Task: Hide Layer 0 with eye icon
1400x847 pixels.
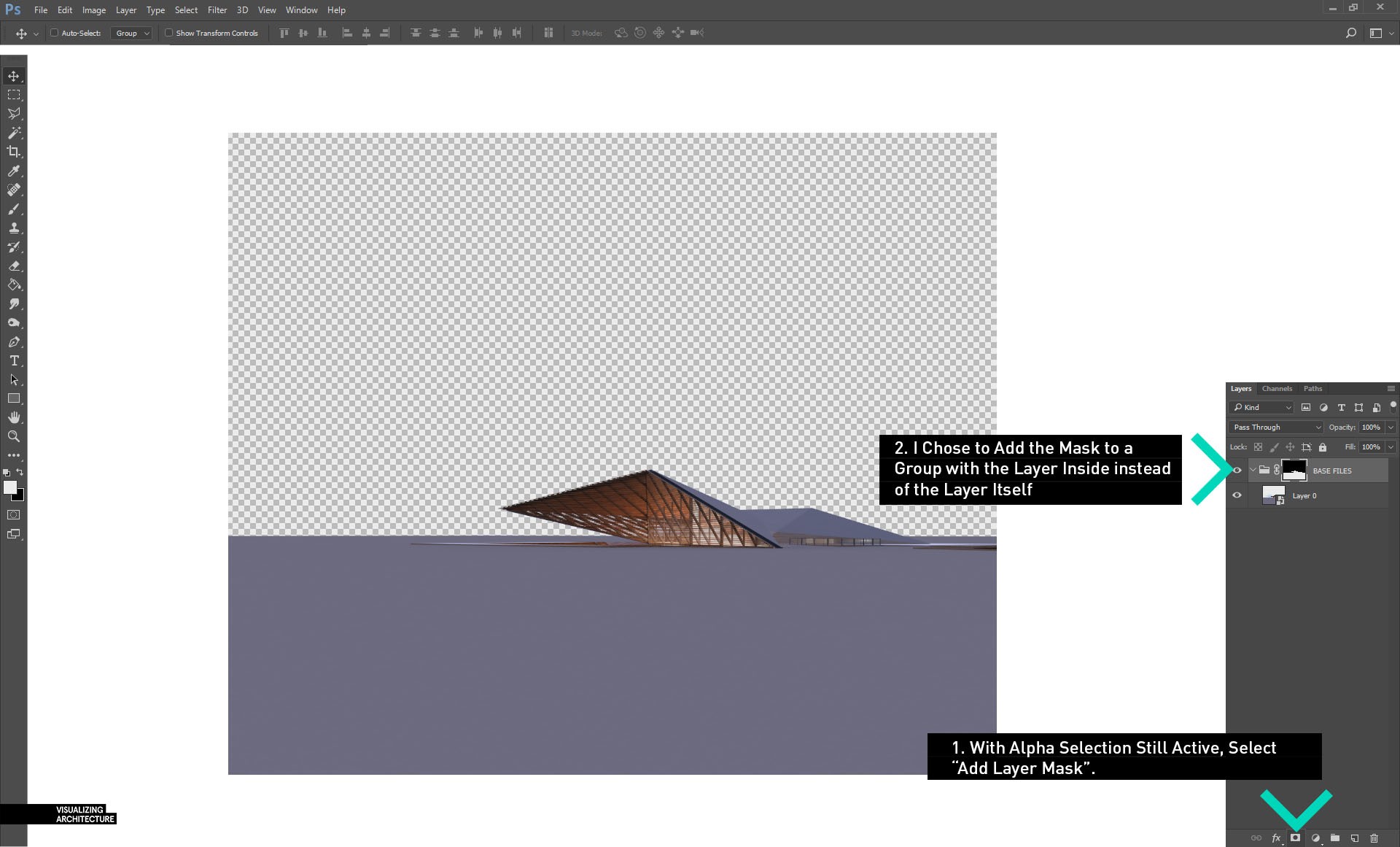Action: pyautogui.click(x=1237, y=495)
